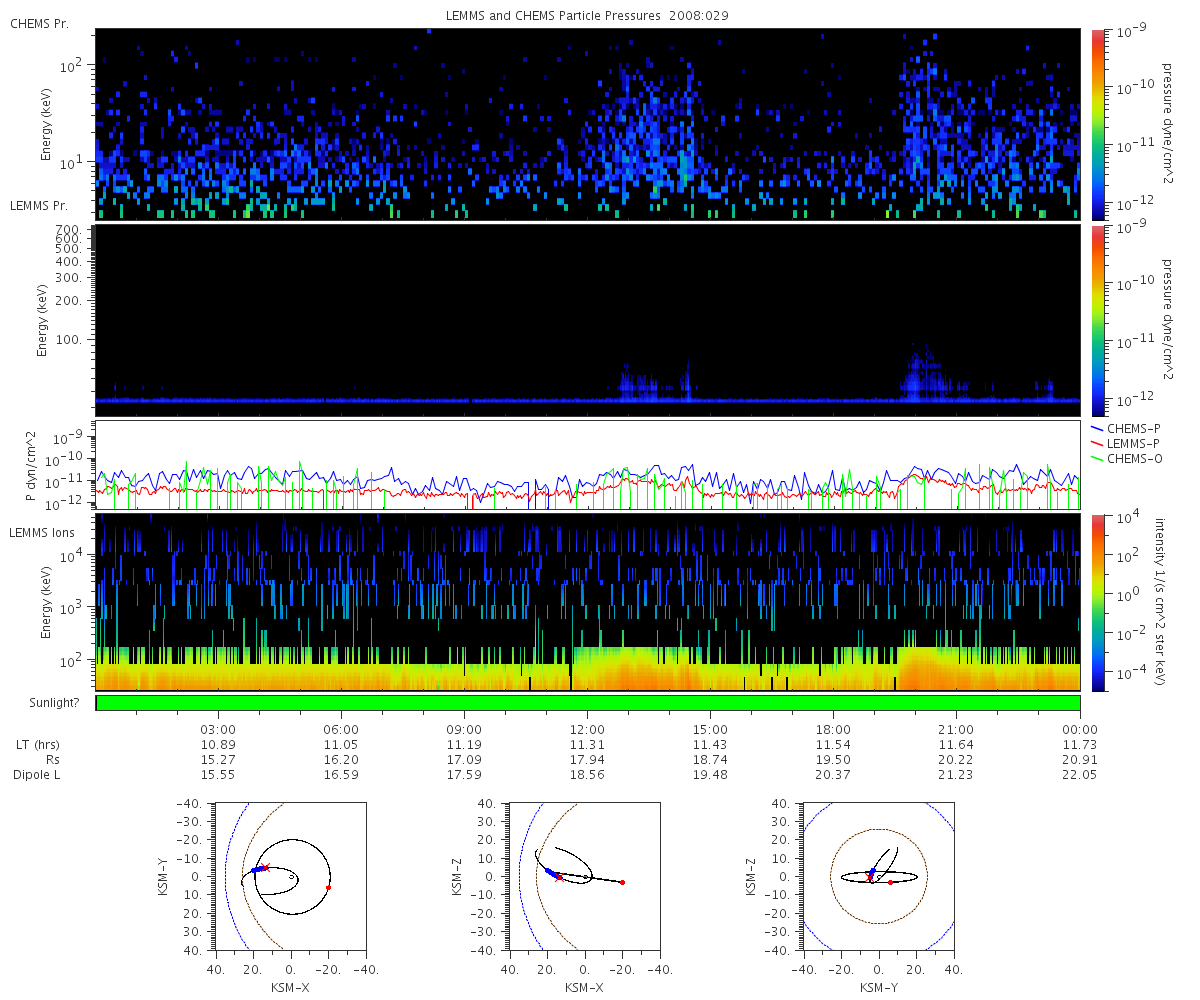Click the red marker in KSM-X/KSM-Y orbit plot
This screenshot has width=1200, height=1000.
click(328, 887)
